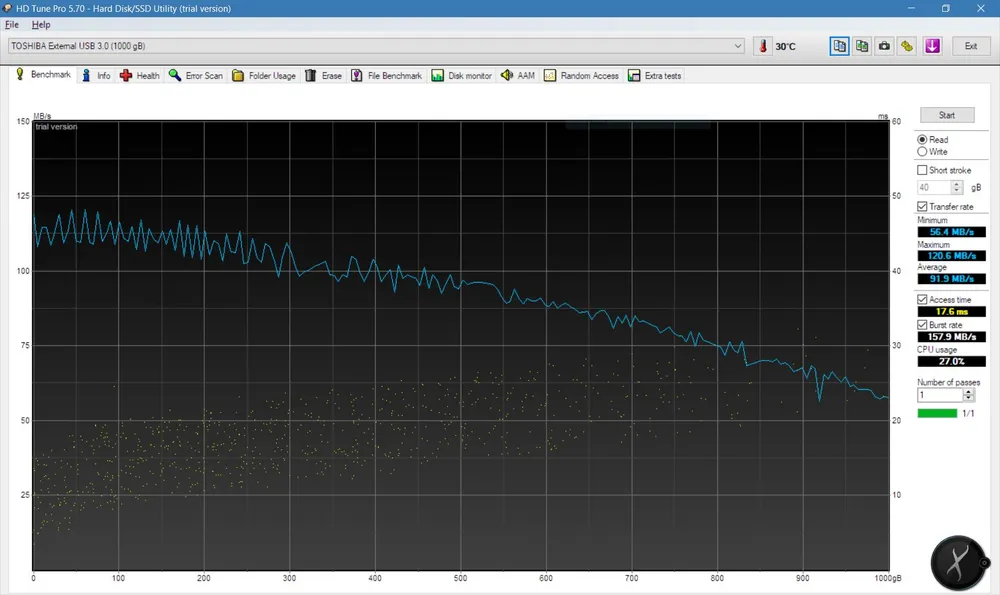Click the copy screenshot to clipboard icon

(861, 46)
